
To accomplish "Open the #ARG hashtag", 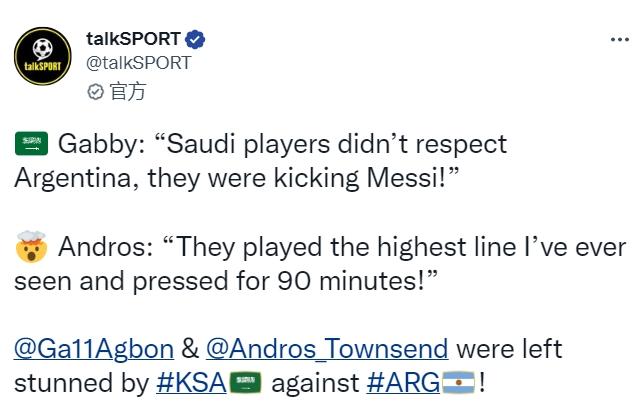I will click(x=403, y=383).
